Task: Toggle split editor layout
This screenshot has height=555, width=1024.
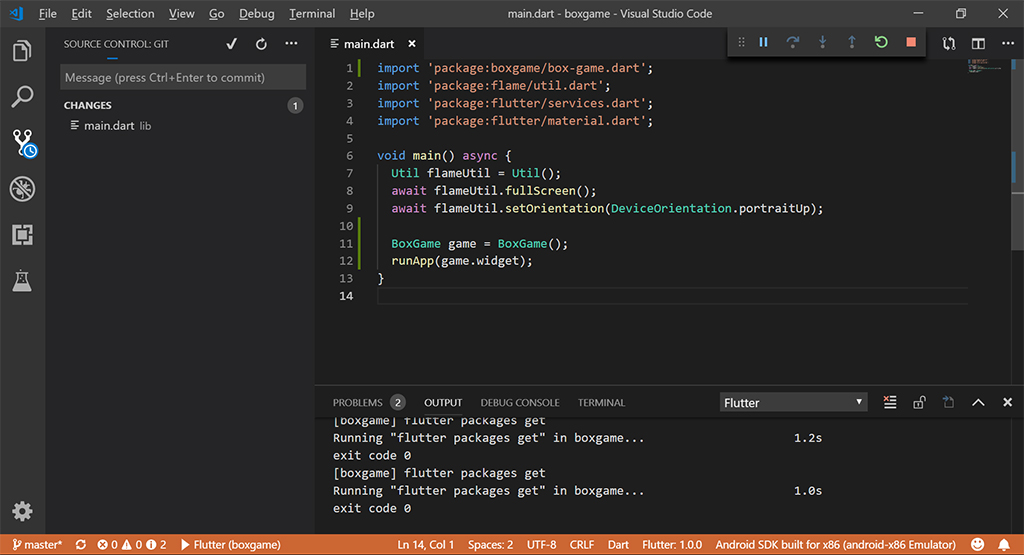Action: pos(978,43)
